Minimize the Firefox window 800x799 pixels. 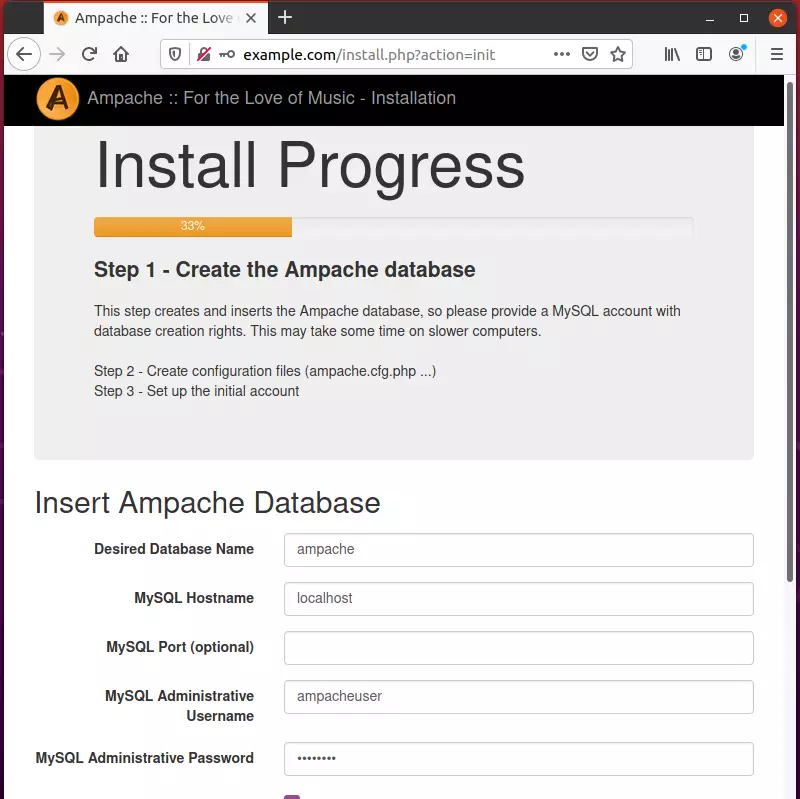pyautogui.click(x=710, y=19)
